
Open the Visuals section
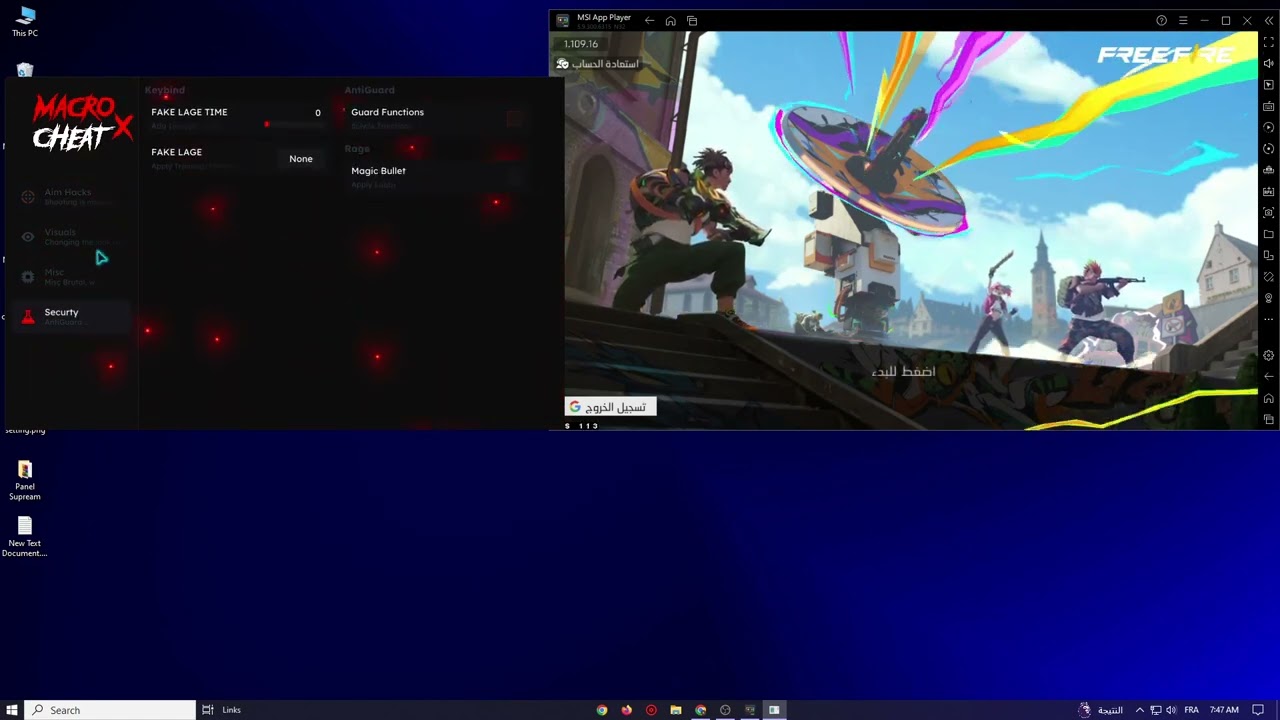click(x=70, y=236)
